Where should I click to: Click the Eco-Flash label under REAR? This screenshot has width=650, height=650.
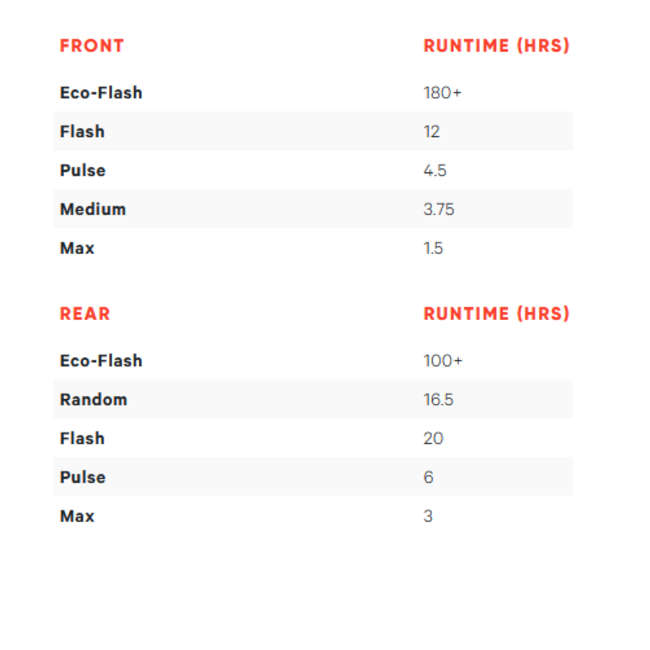click(x=101, y=361)
